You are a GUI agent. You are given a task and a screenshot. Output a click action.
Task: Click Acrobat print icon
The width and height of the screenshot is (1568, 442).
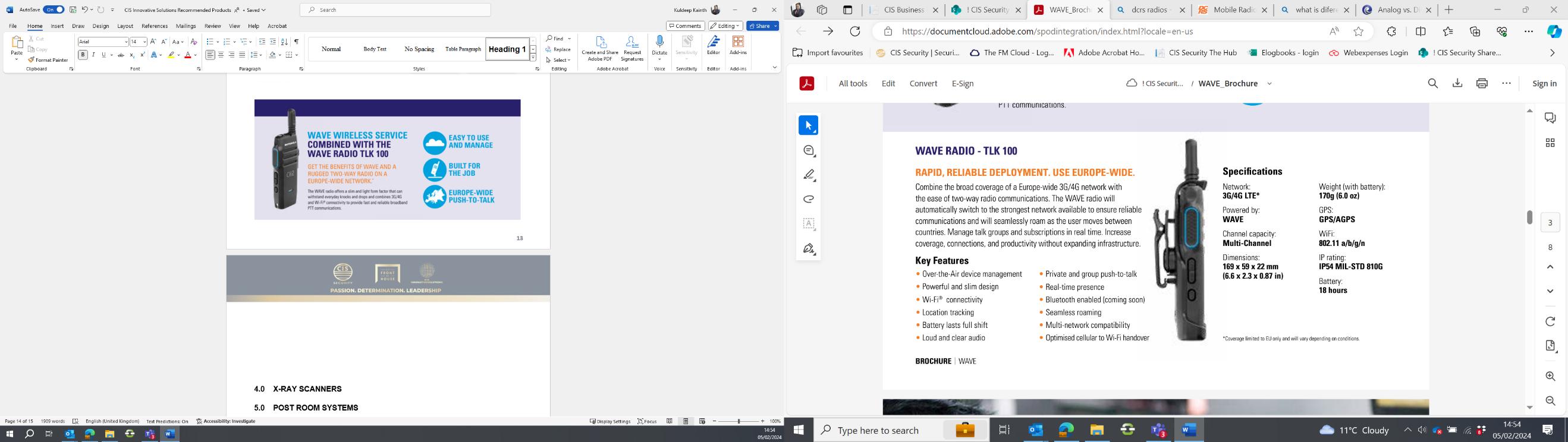click(1482, 84)
